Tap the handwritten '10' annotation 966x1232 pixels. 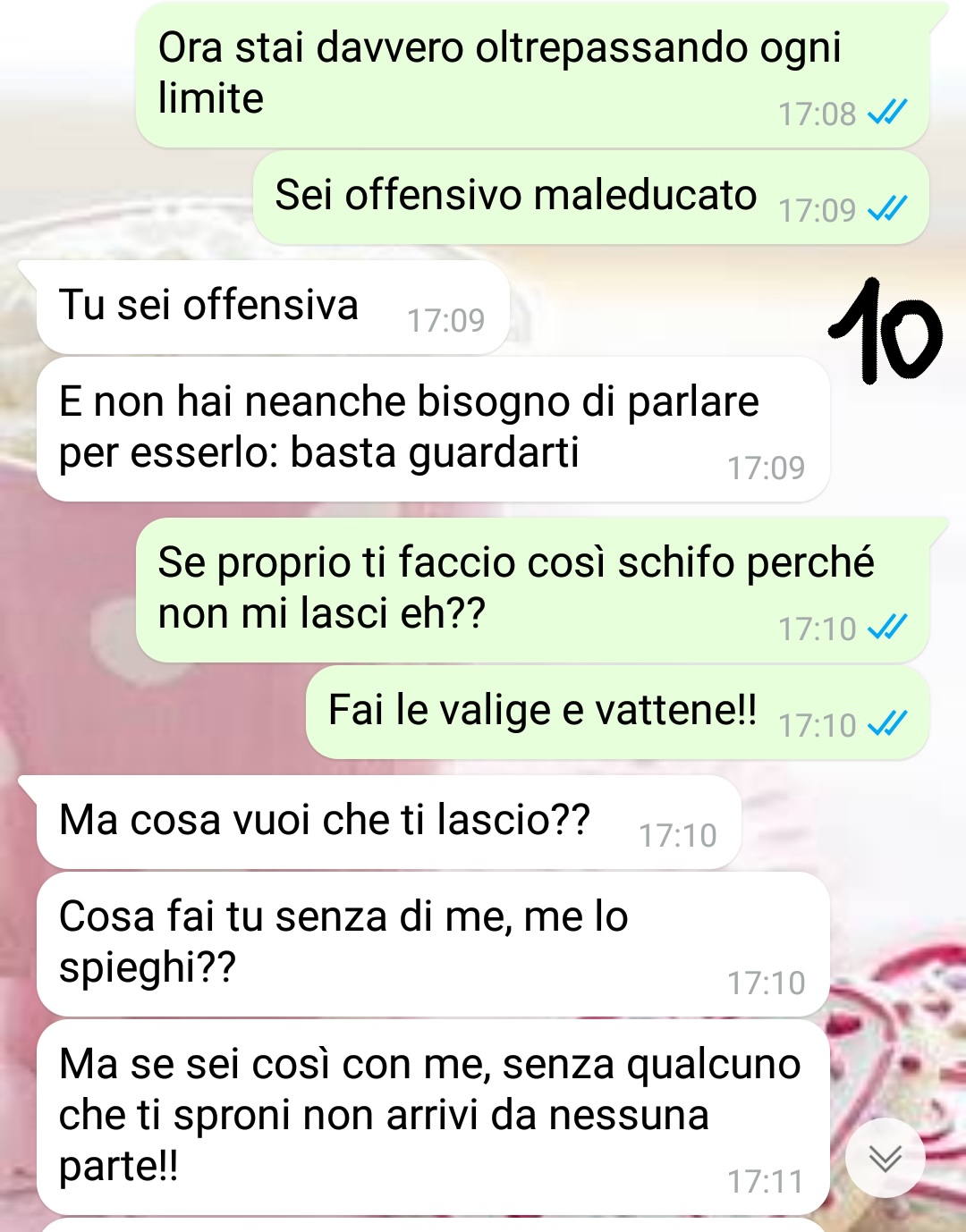[x=885, y=331]
